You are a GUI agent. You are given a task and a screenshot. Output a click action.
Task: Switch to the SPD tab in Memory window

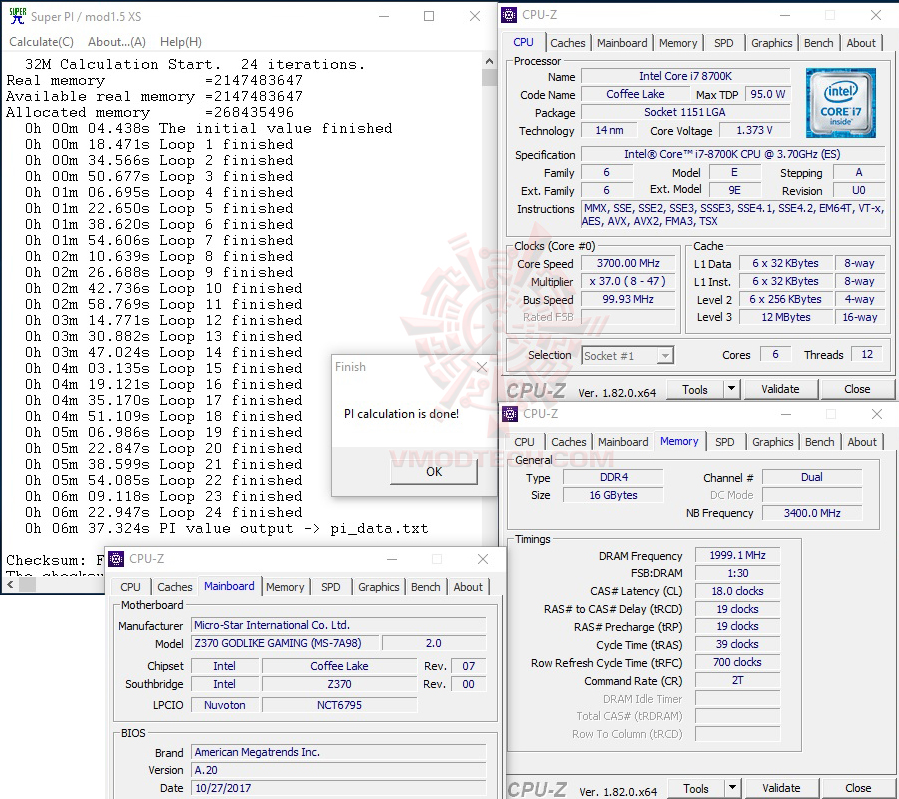point(725,441)
